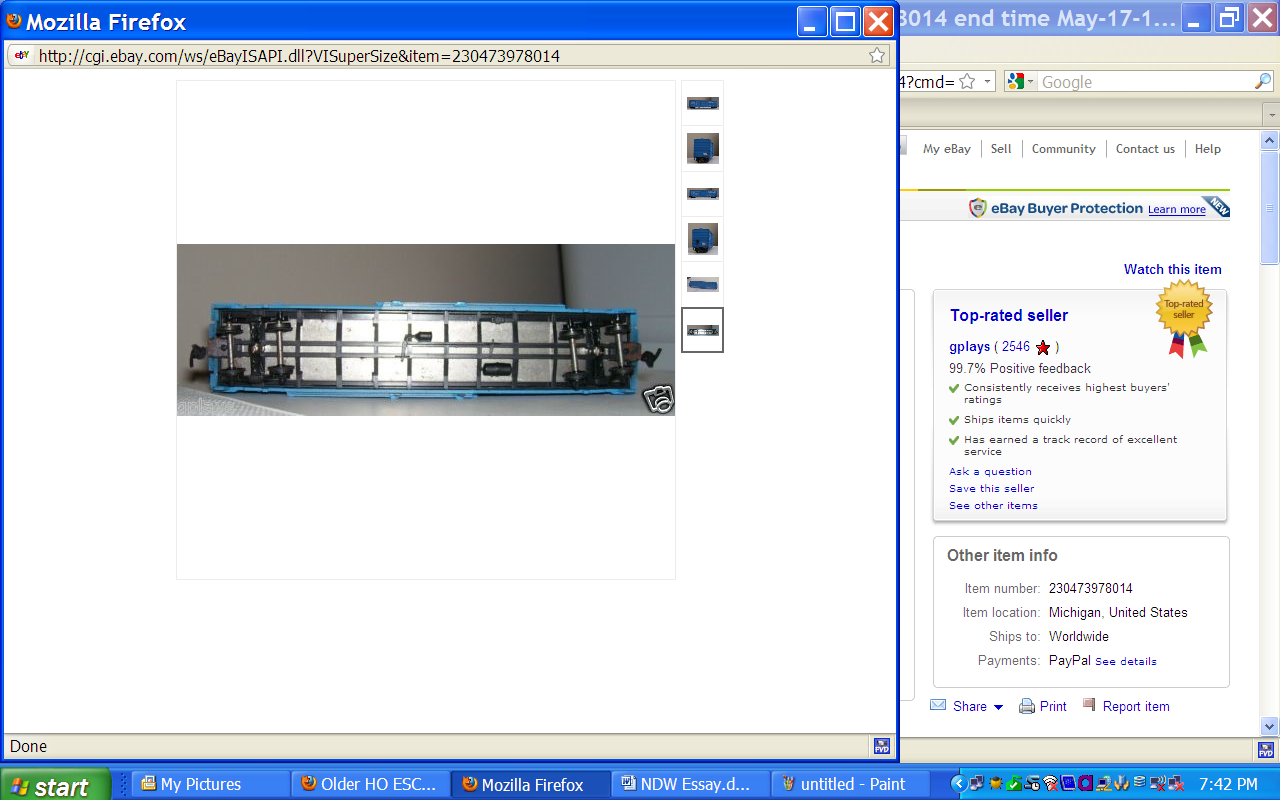Click the scrollbar up arrow in background window

point(1270,139)
